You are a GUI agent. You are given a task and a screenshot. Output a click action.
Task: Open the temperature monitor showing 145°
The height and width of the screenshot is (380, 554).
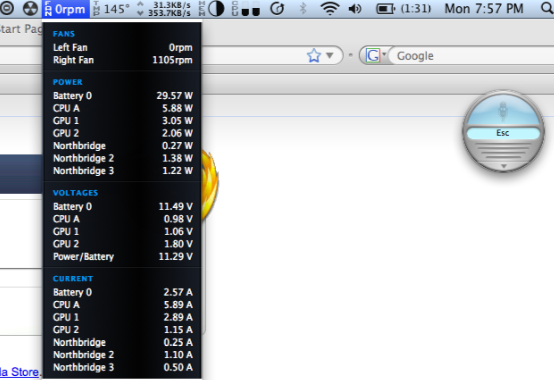111,9
